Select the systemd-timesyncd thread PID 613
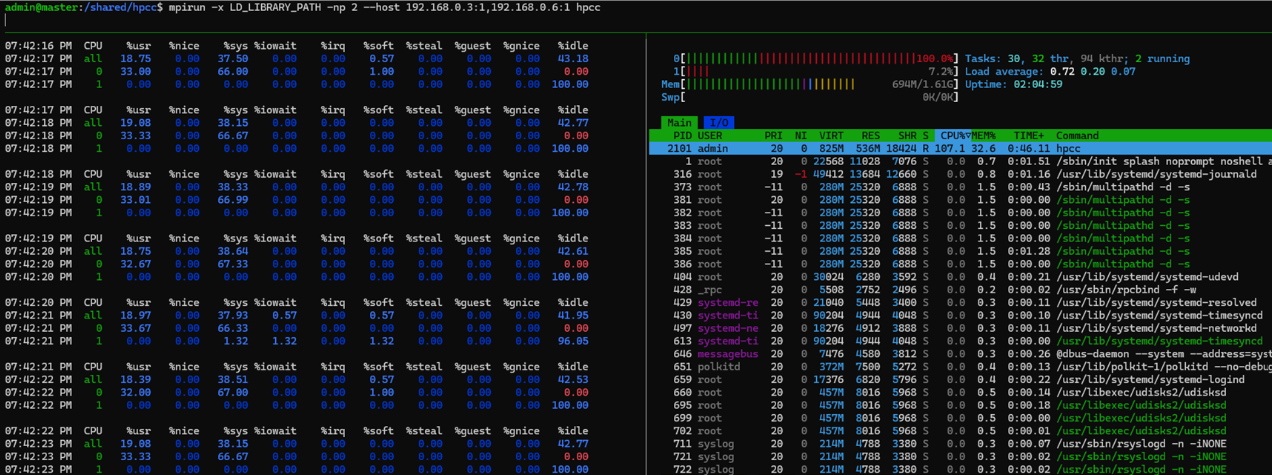Screen dimensions: 1272x475 [x=960, y=340]
